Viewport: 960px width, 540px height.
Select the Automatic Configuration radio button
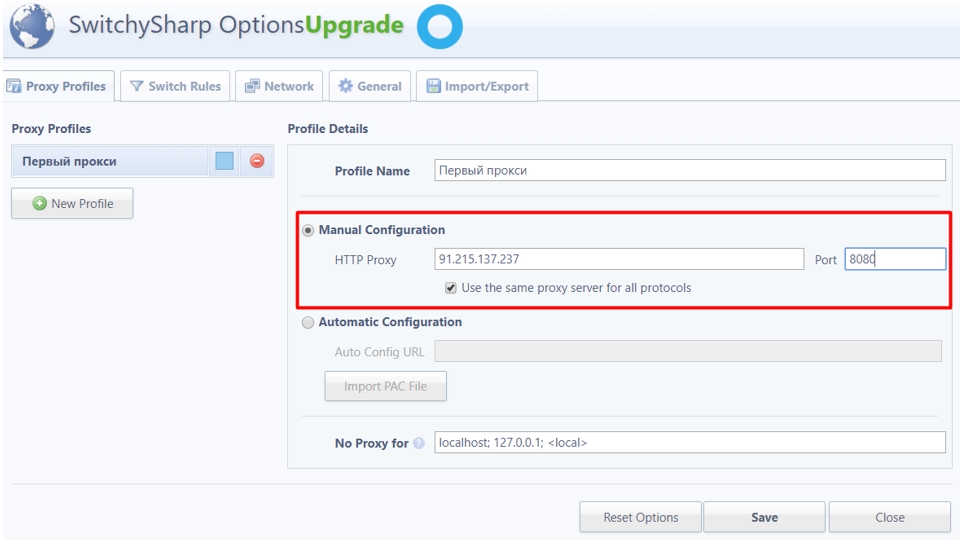(x=308, y=322)
